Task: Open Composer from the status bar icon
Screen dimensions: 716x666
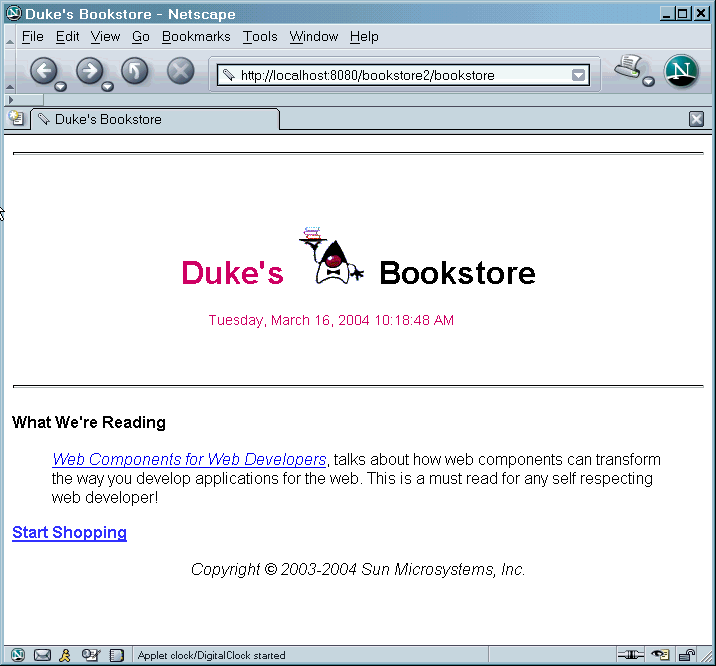Action: click(91, 655)
